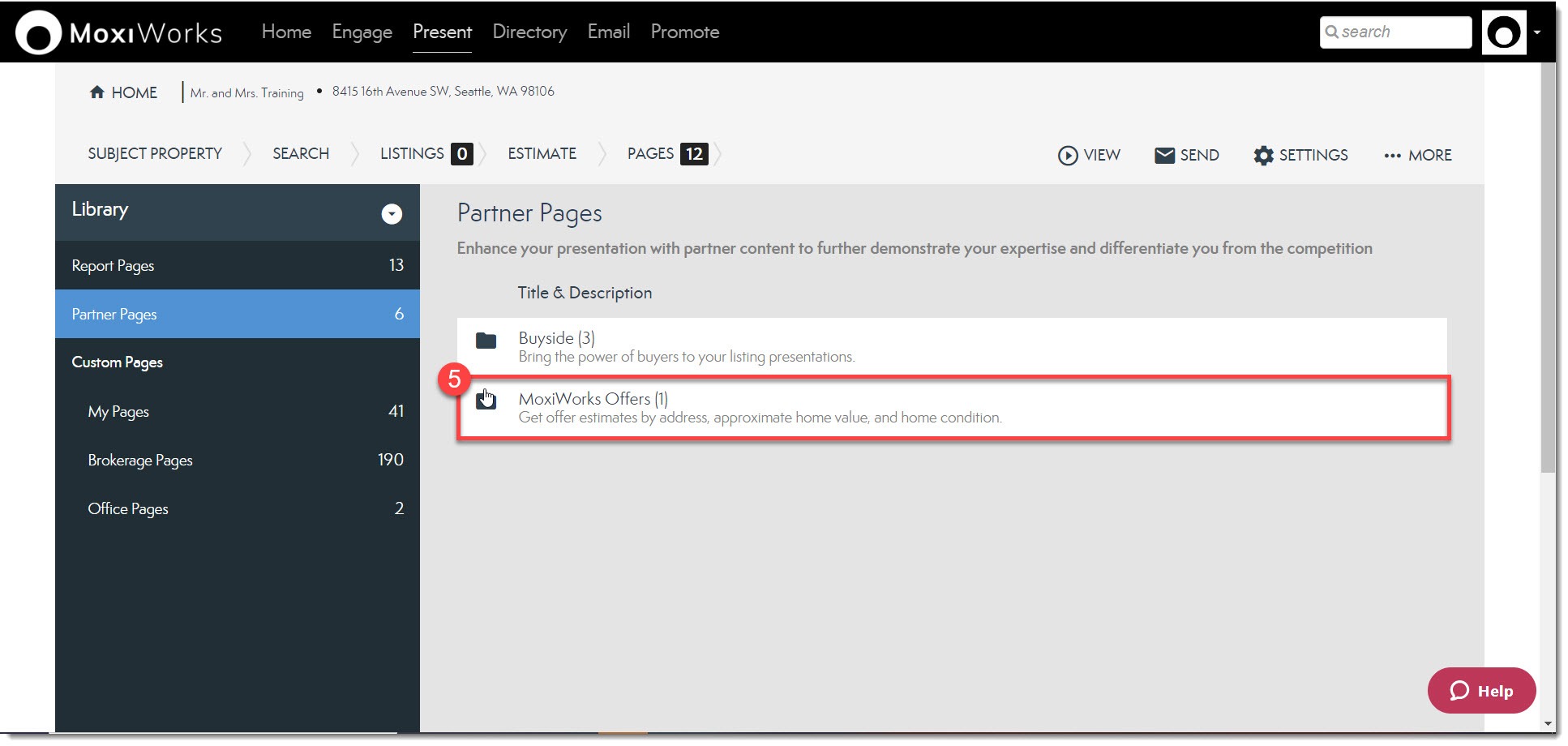Viewport: 1568px width, 746px height.
Task: Open Settings via the gear icon
Action: [x=1263, y=155]
